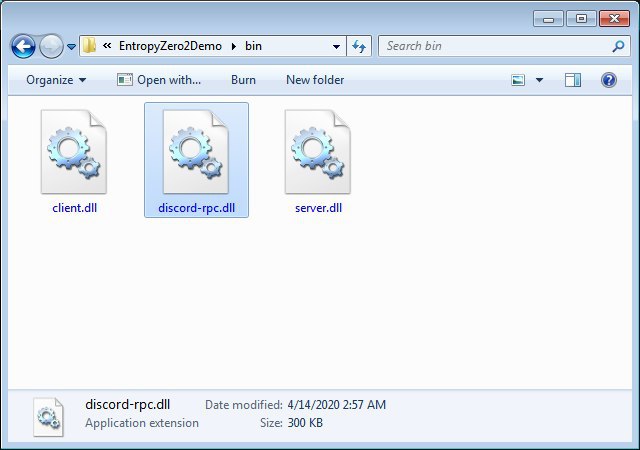
Task: Change your view with the view icon
Action: (518, 80)
